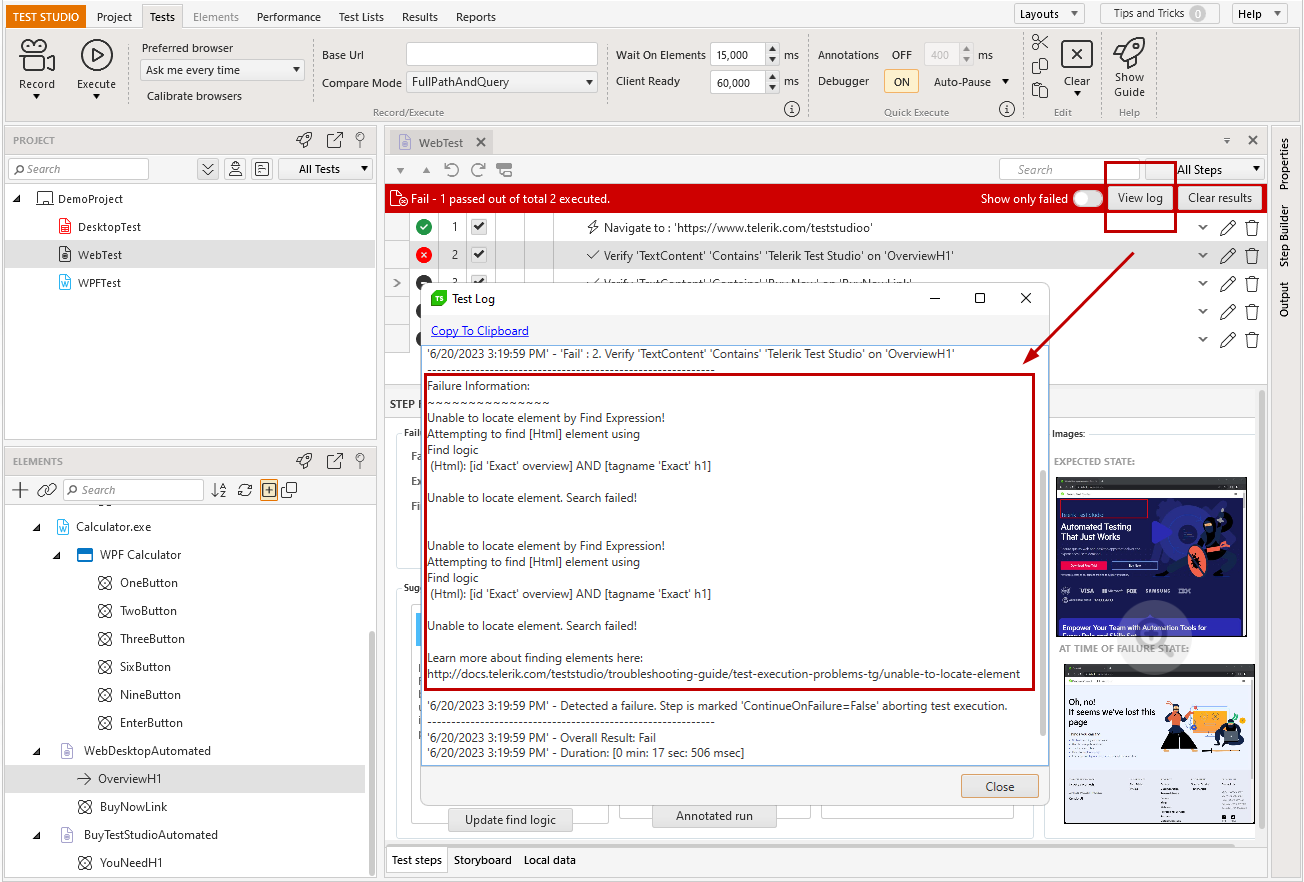Pin the Elements panel

coord(360,461)
